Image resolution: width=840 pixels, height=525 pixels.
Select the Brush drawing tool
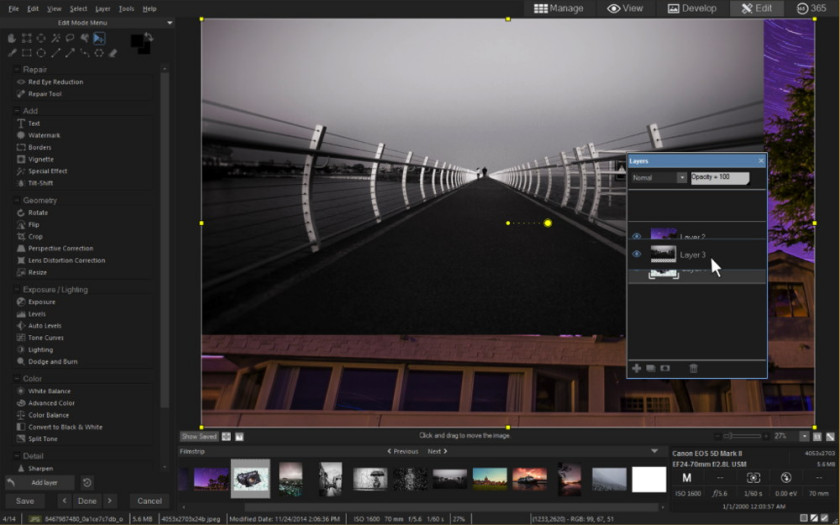click(12, 53)
